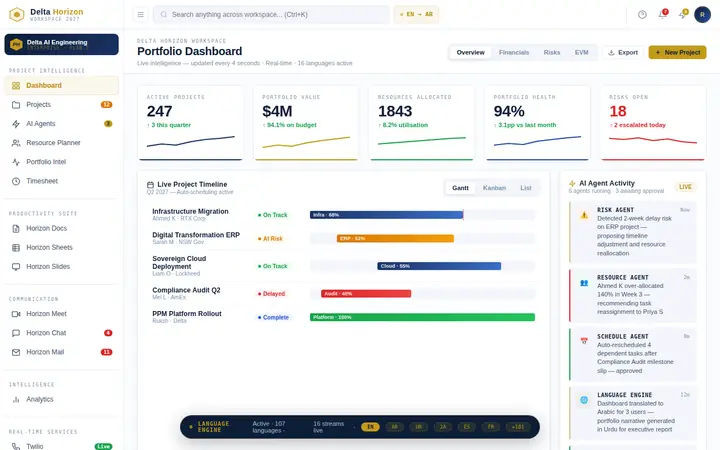This screenshot has height=450, width=720.
Task: Open the Portfolio Health 94% card
Action: (x=537, y=123)
